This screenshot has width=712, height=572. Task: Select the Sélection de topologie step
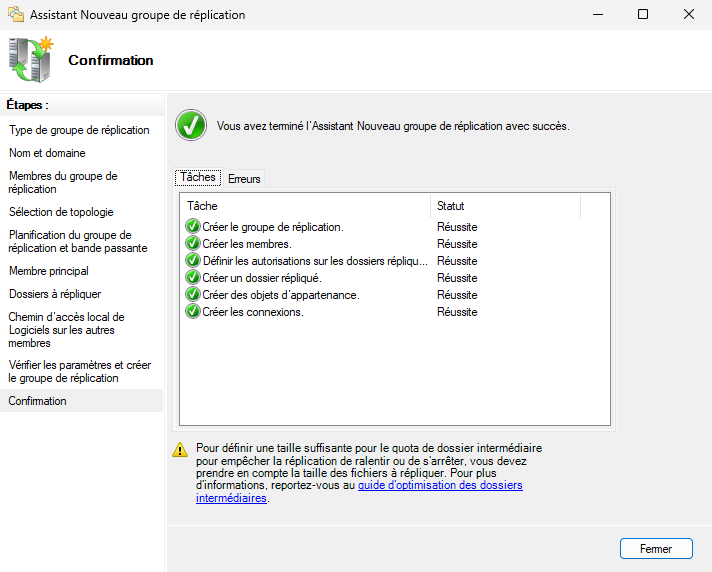61,212
